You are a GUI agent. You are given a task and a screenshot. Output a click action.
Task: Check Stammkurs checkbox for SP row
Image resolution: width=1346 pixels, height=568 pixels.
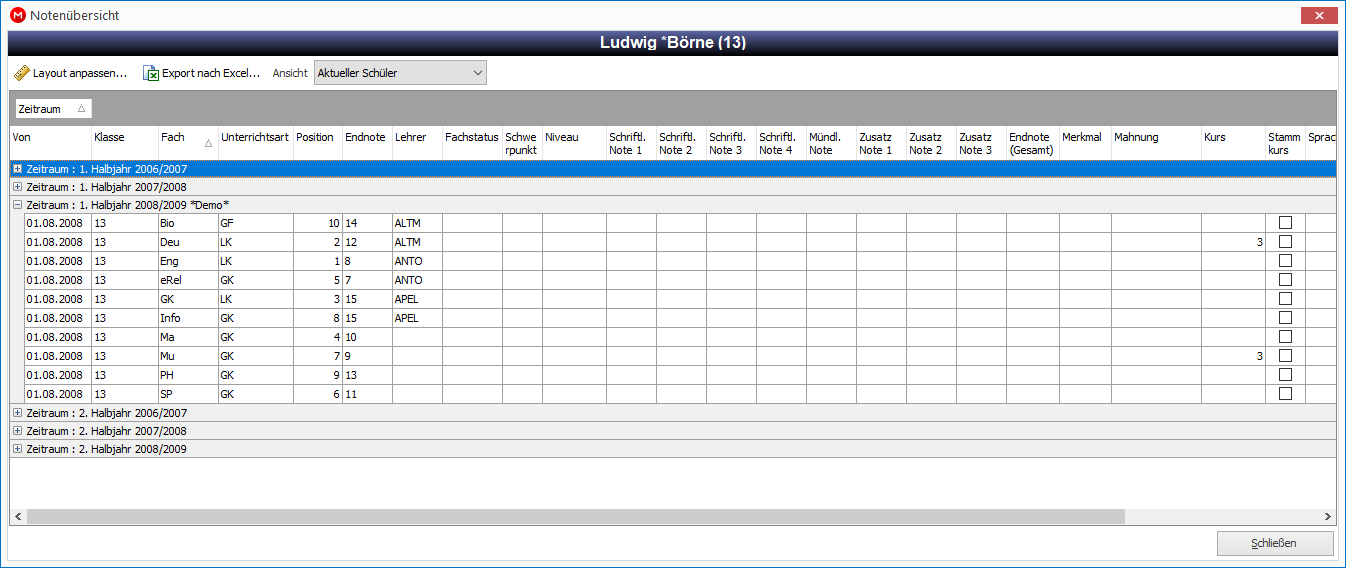click(x=1286, y=394)
